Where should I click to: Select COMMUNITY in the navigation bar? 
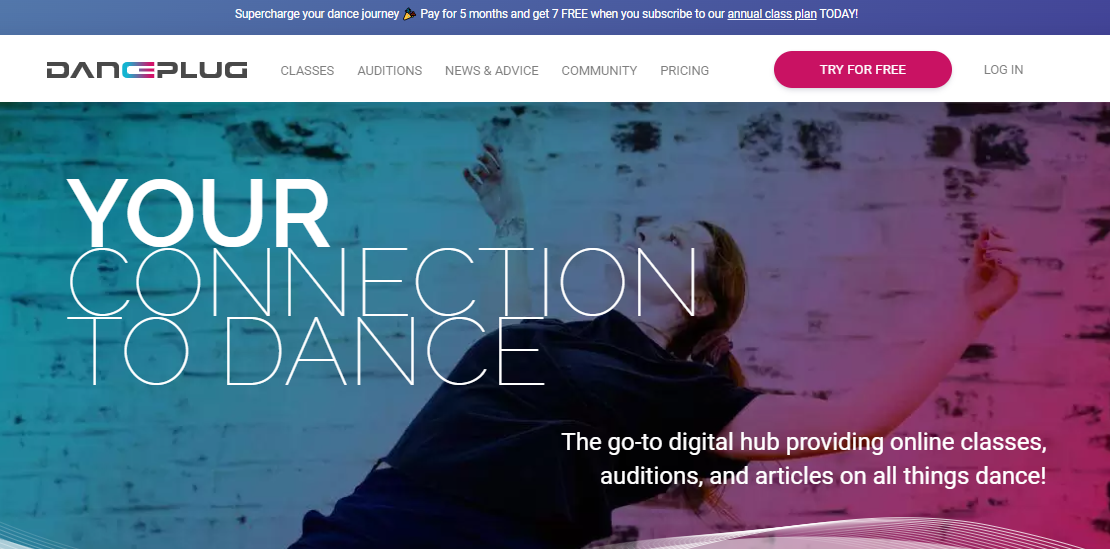[599, 71]
